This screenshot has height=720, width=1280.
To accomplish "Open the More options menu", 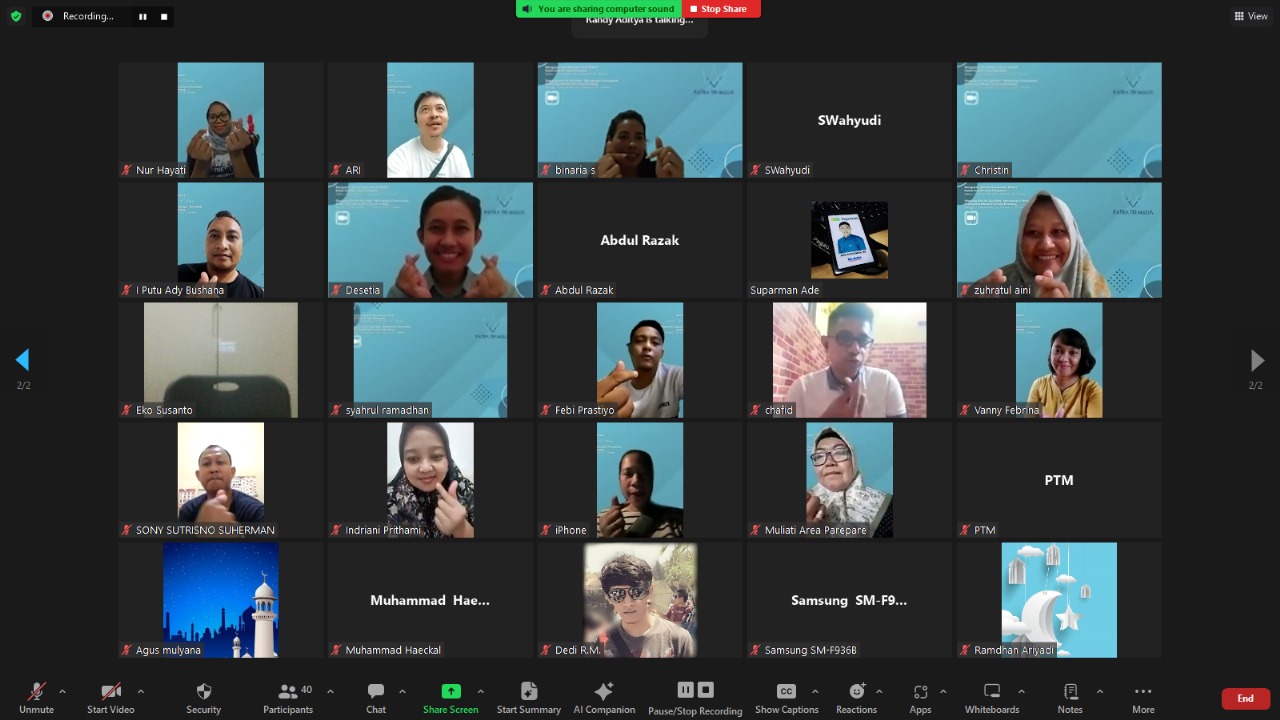I will click(x=1143, y=697).
